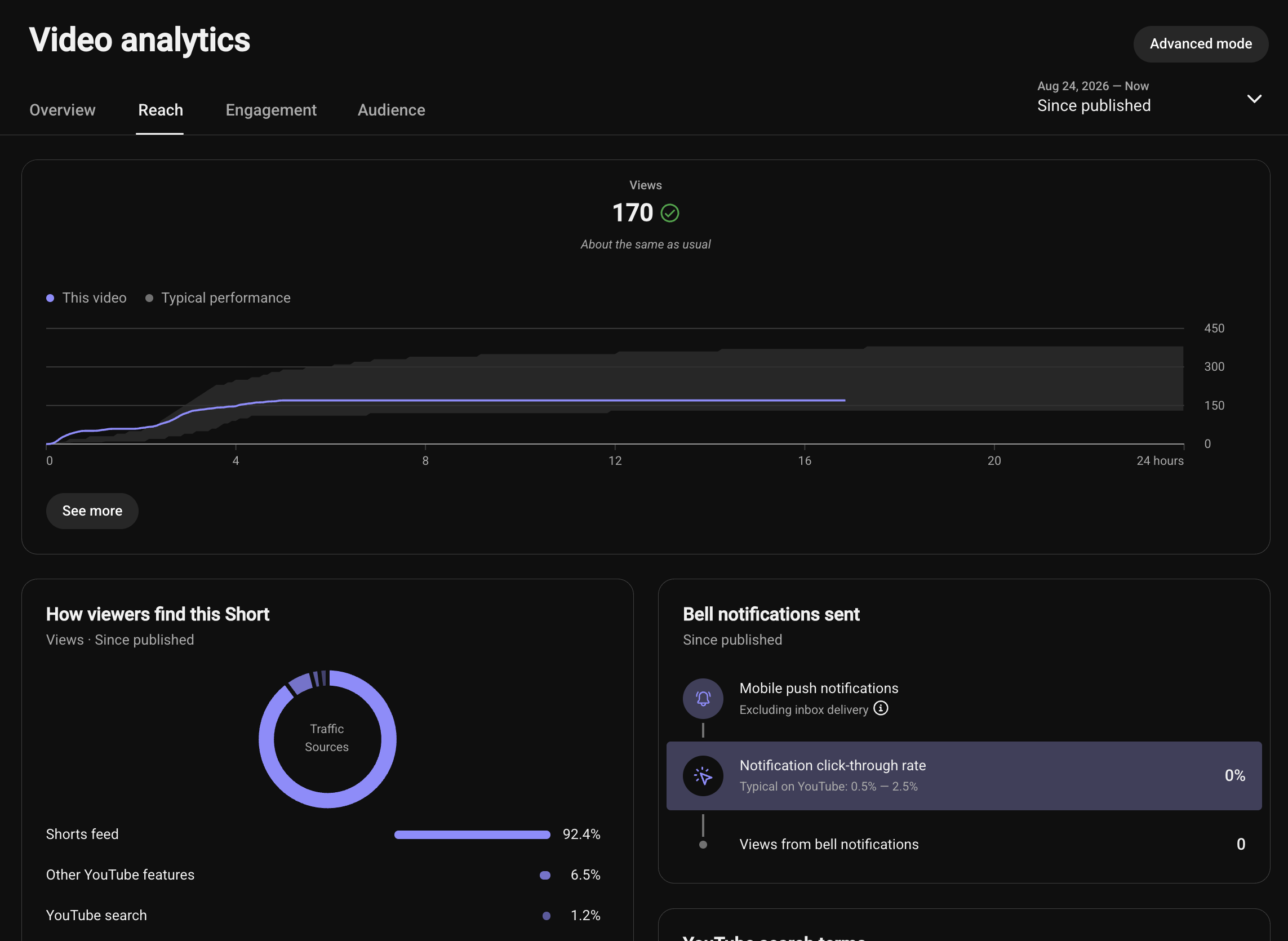Switch to the Engagement tab
This screenshot has width=1288, height=941.
pos(271,110)
